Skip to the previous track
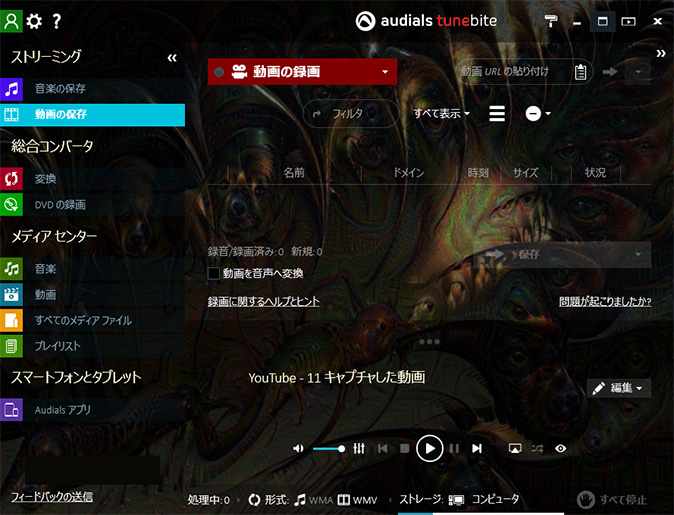This screenshot has width=674, height=515. pos(383,449)
